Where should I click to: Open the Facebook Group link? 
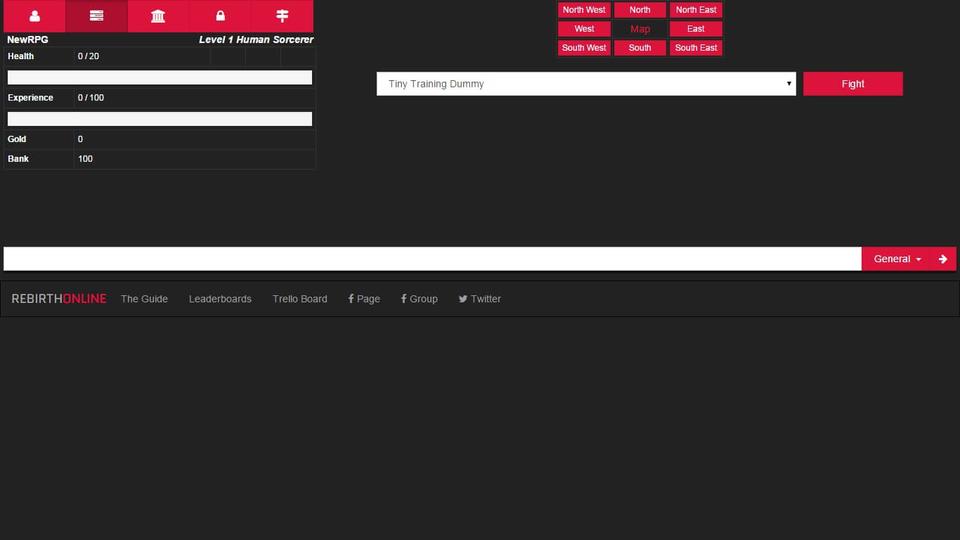click(x=419, y=299)
